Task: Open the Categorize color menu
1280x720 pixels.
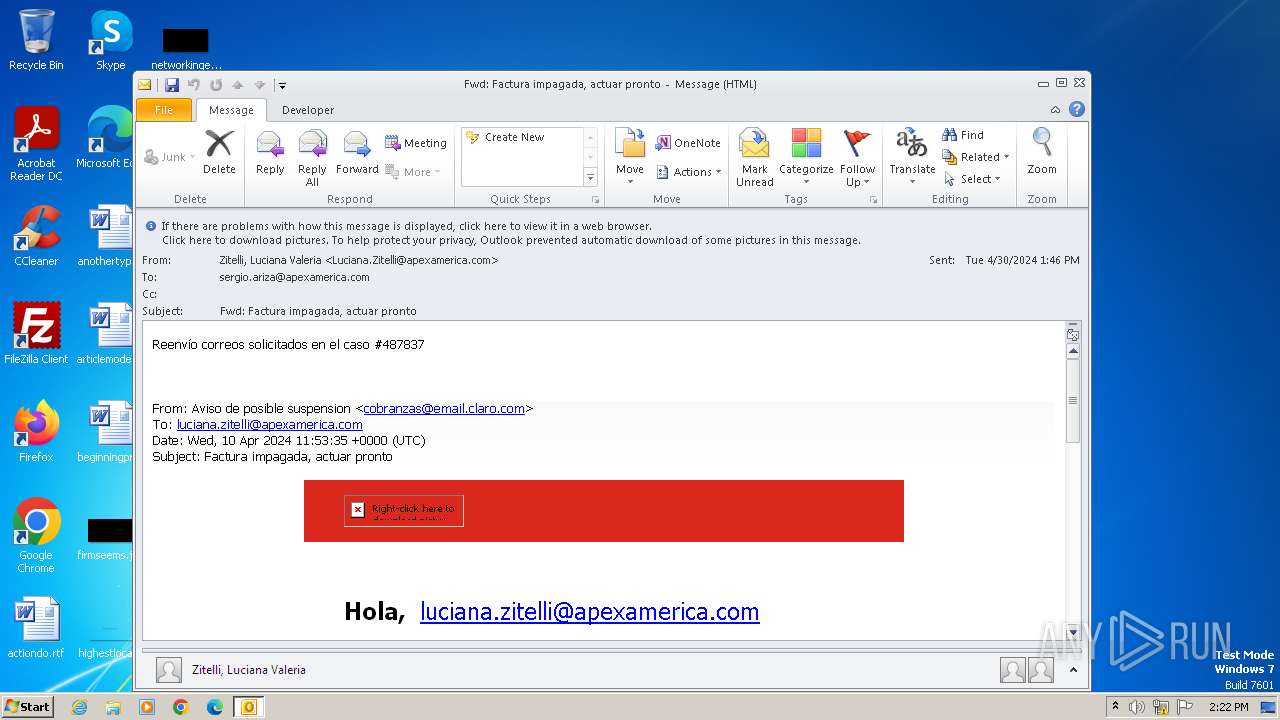Action: pyautogui.click(x=806, y=158)
